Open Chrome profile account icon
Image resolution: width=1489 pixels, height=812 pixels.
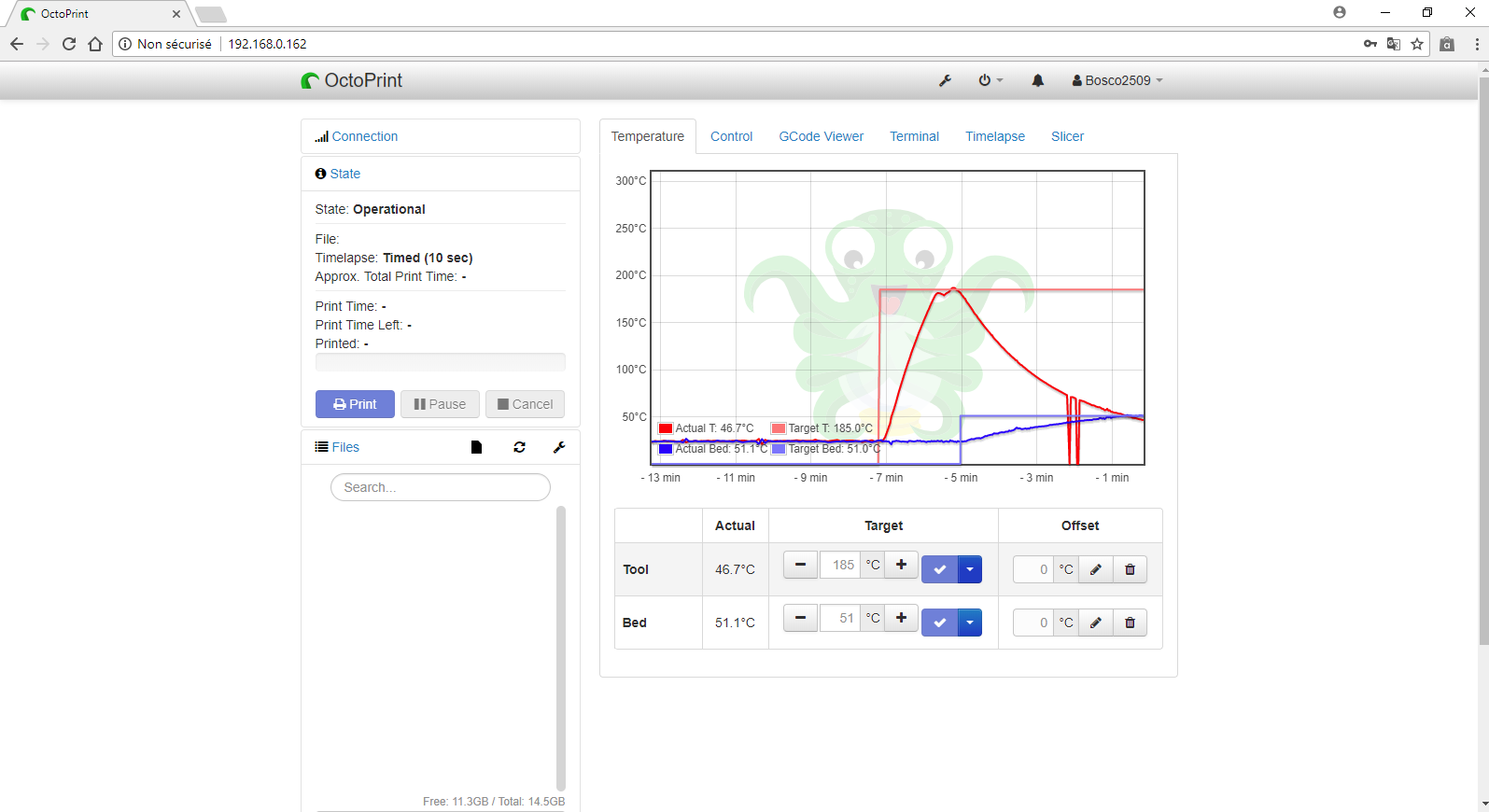coord(1340,12)
